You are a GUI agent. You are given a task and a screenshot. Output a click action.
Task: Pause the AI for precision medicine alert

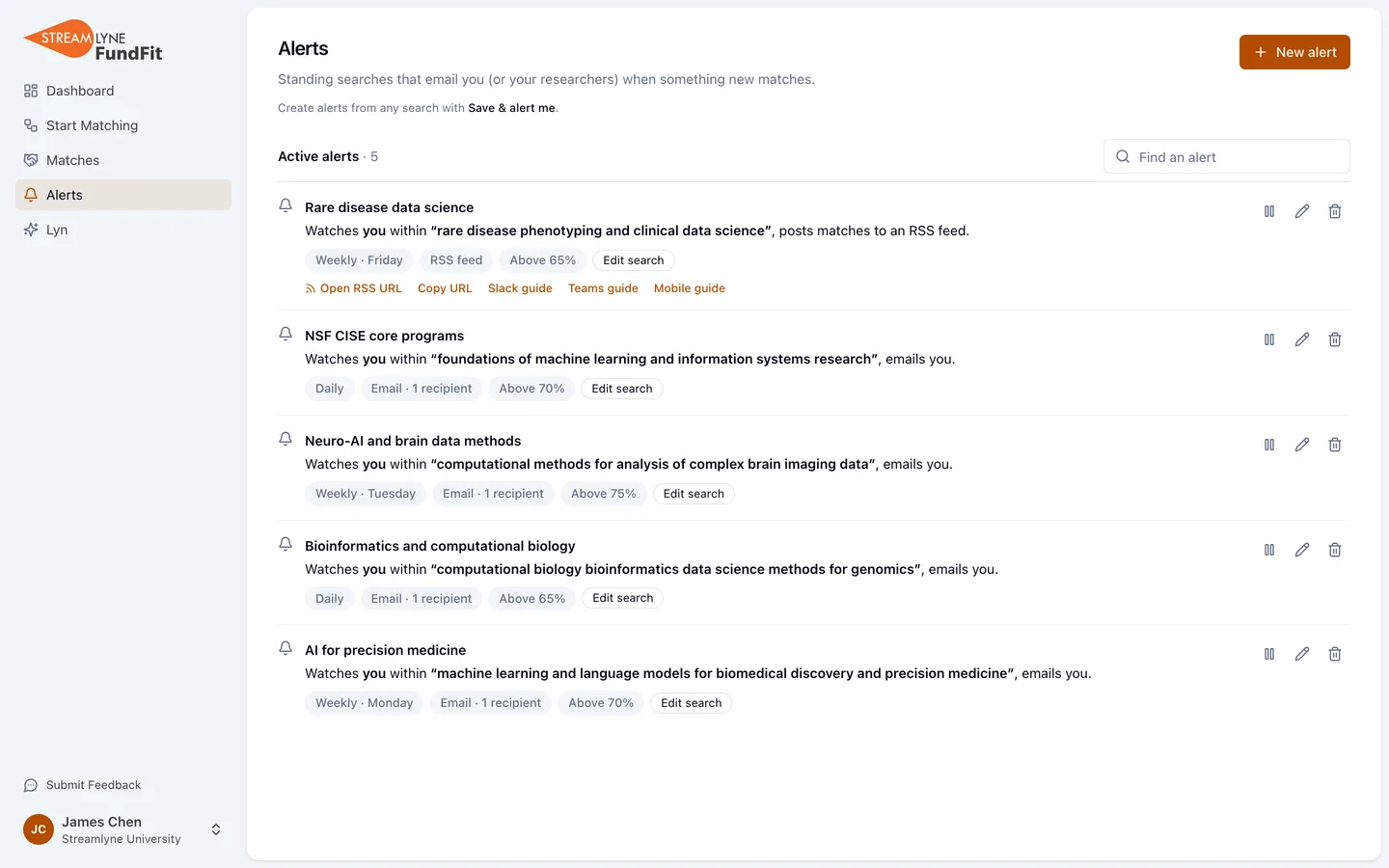pos(1269,654)
